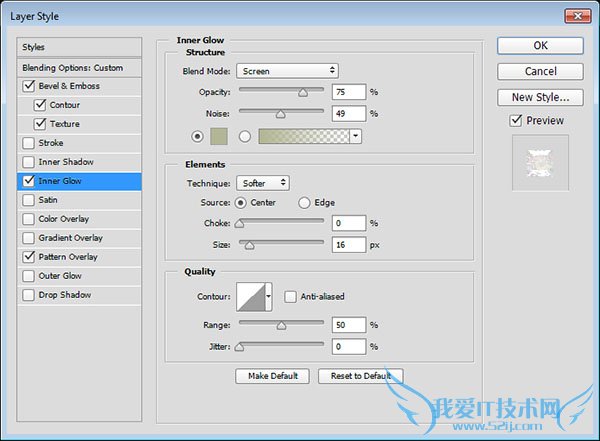Click the Jitter slider handle
The height and width of the screenshot is (441, 600).
[239, 347]
